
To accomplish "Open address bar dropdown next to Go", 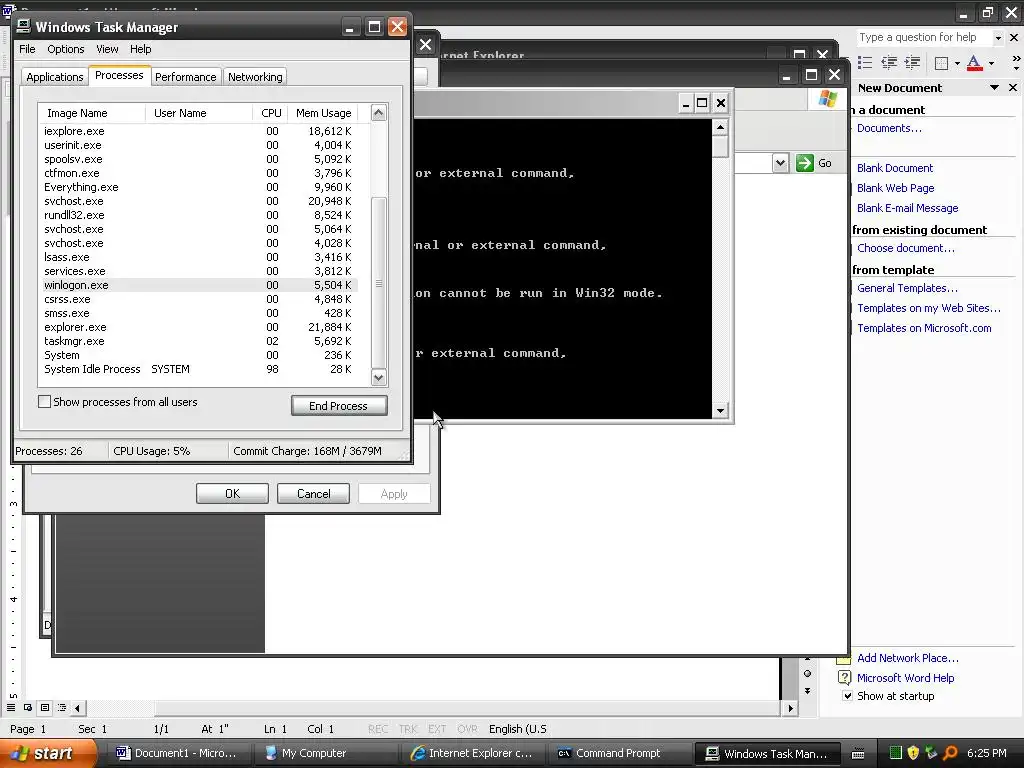I will 780,163.
